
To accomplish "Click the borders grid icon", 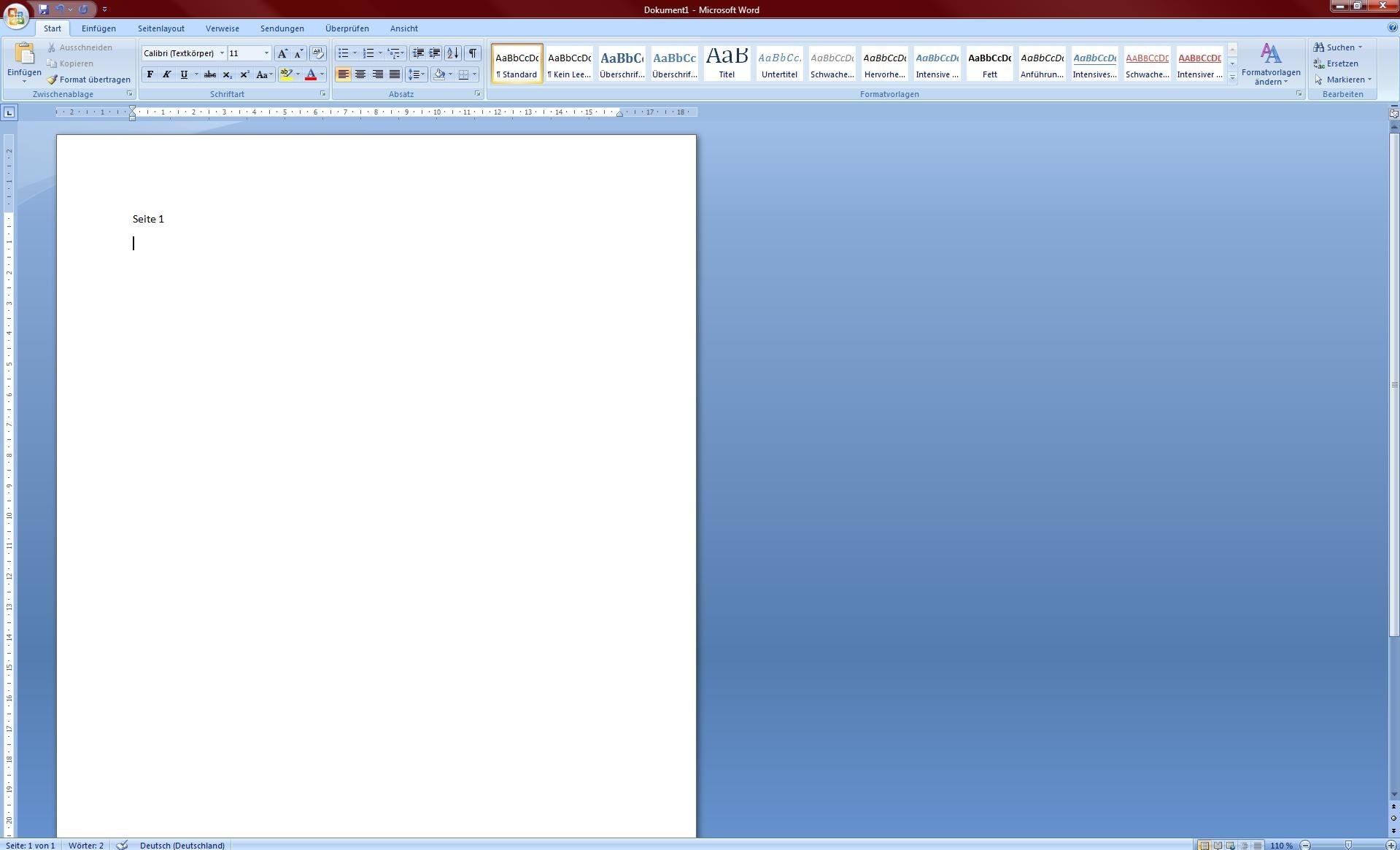I will point(463,74).
